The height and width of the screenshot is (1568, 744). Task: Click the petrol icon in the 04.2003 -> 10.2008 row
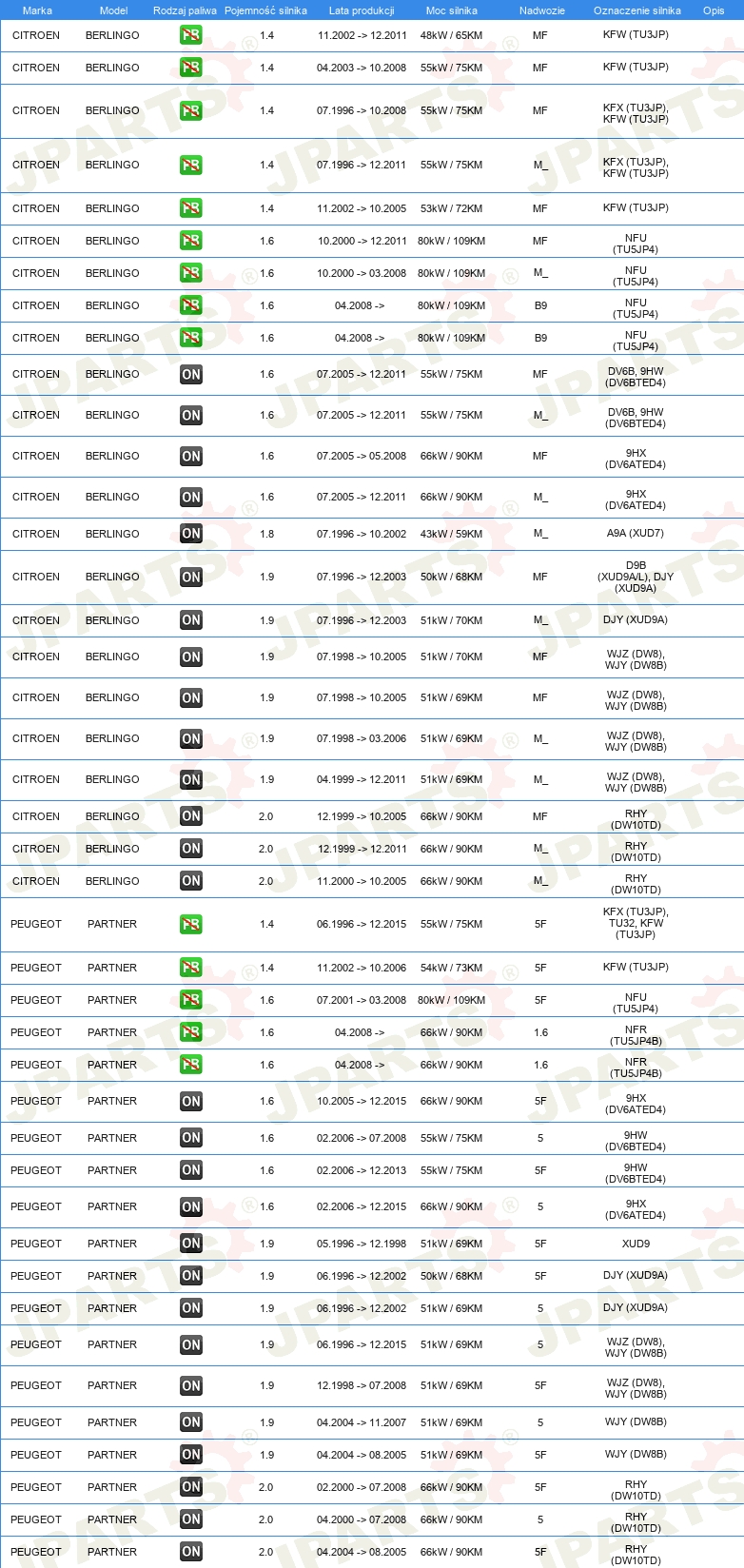point(191,68)
